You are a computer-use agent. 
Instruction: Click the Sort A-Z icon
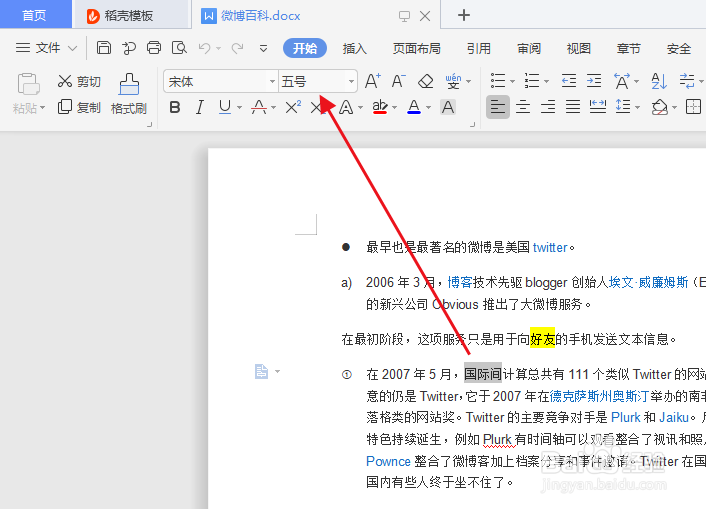click(x=659, y=82)
